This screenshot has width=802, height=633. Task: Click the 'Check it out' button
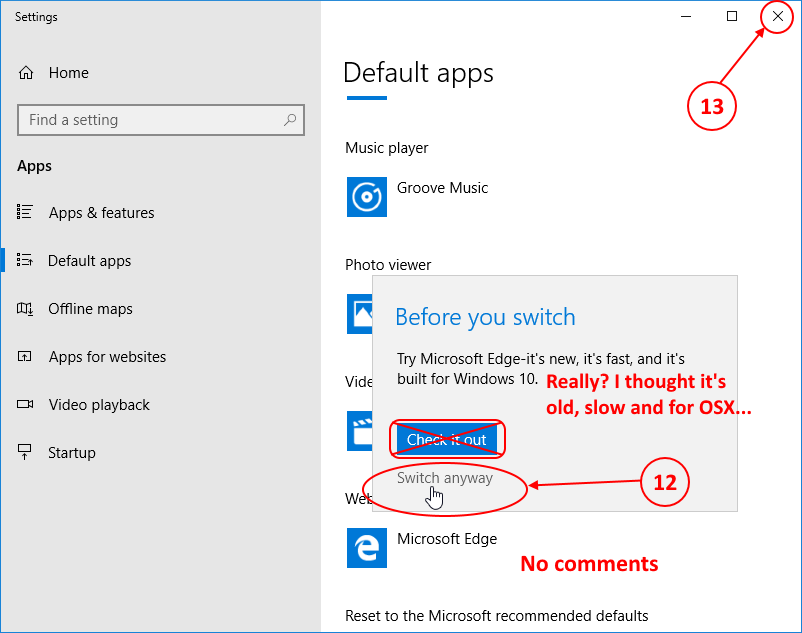447,439
